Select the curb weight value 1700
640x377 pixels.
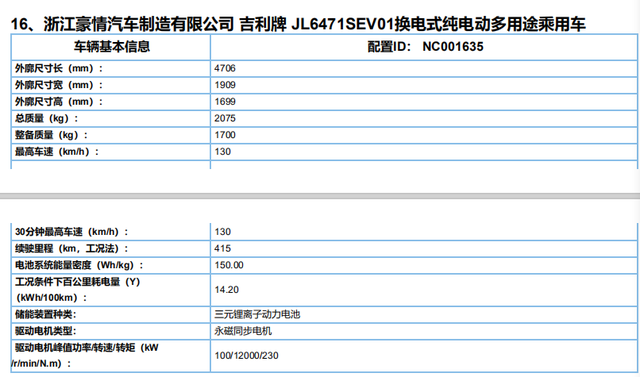coord(225,135)
